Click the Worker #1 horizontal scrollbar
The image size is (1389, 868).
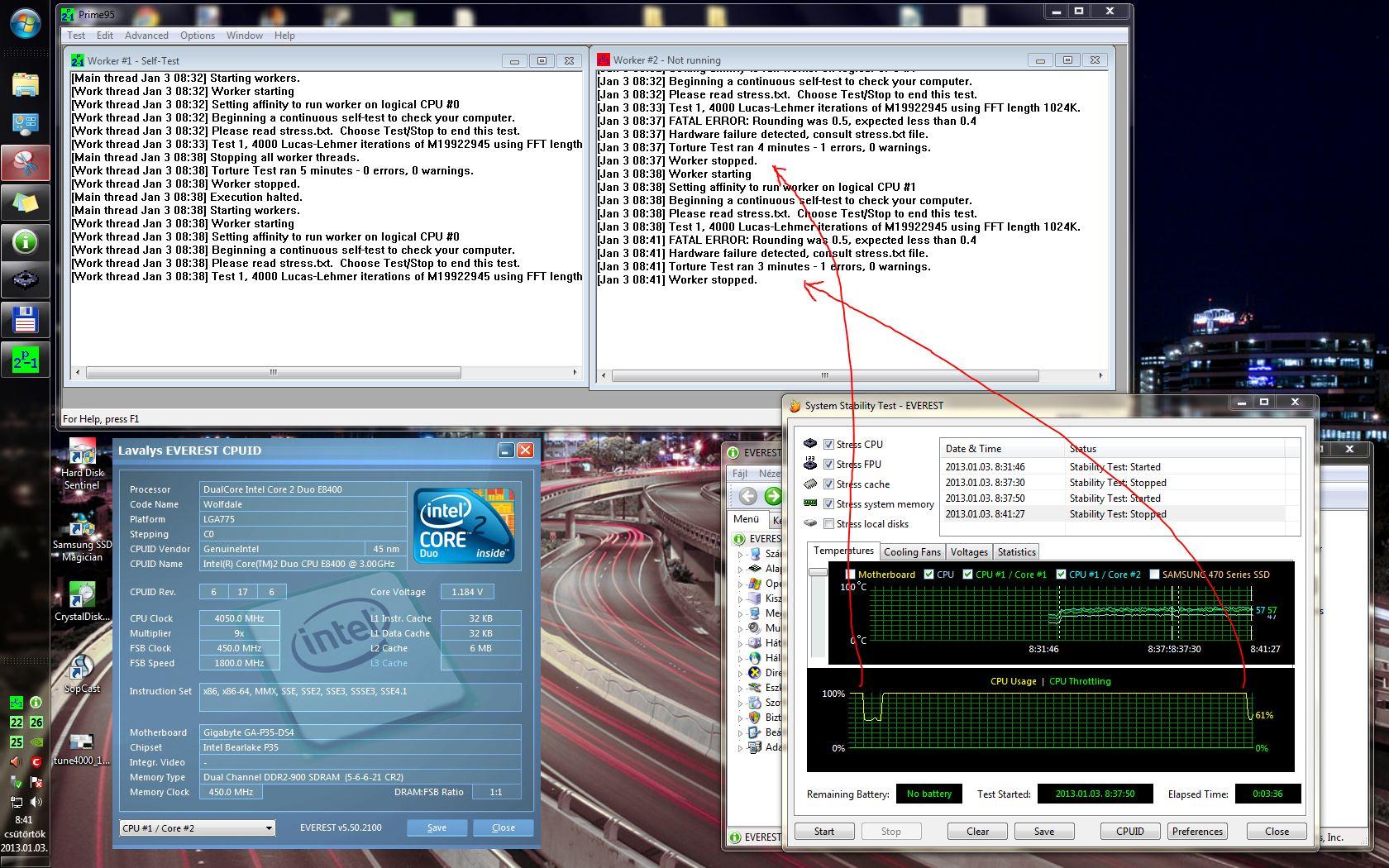[x=327, y=372]
